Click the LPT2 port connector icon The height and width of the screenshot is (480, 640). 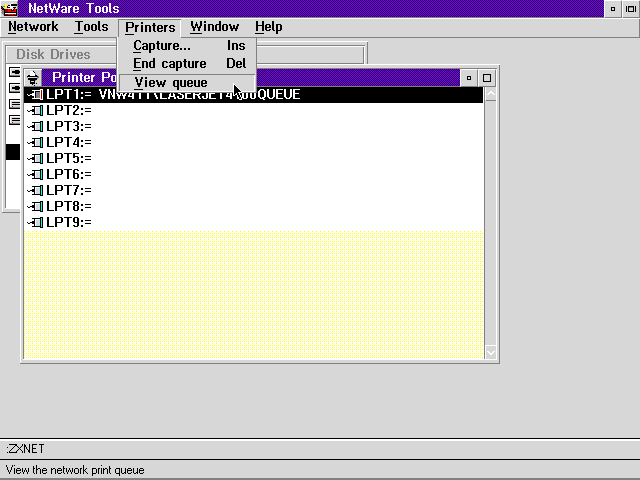pyautogui.click(x=35, y=111)
